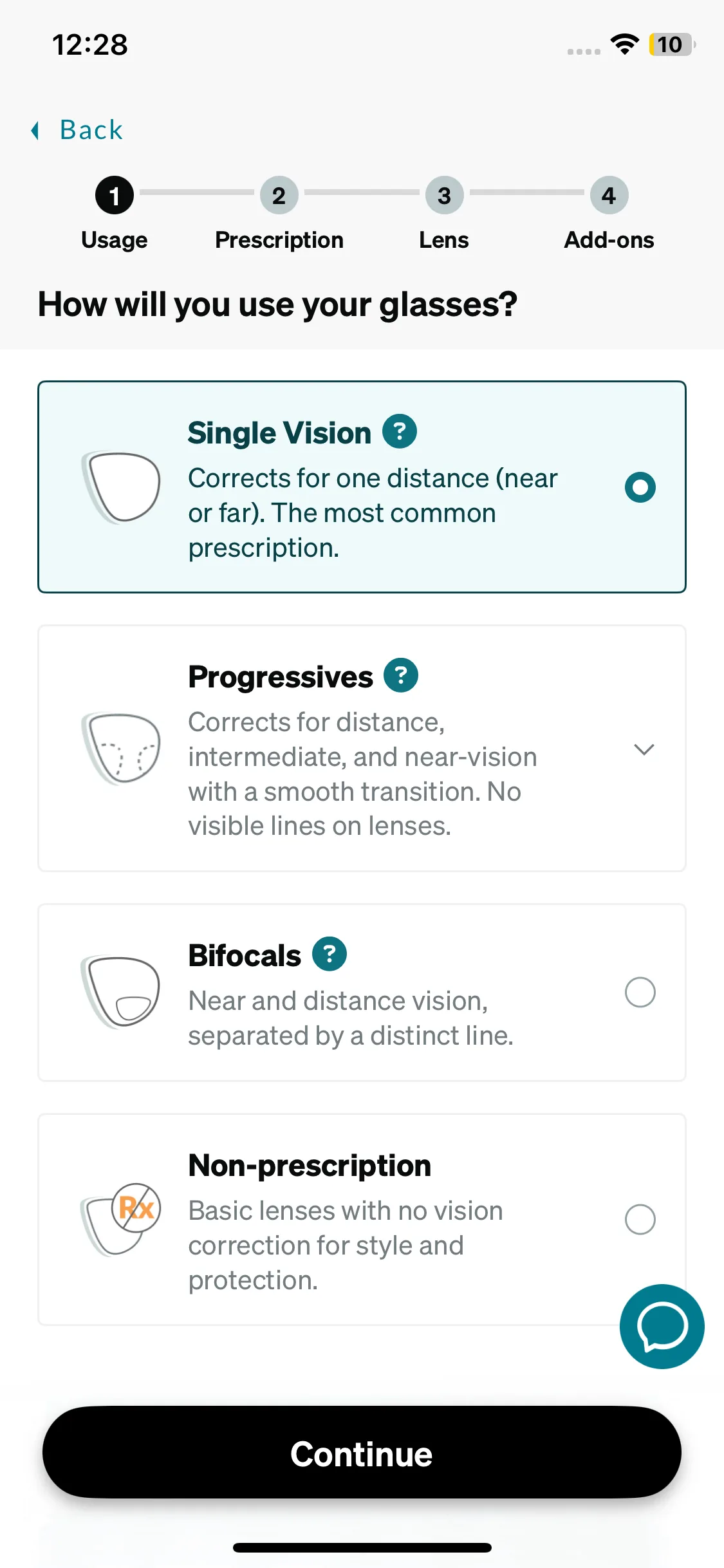Open the Single Vision help question mark
The width and height of the screenshot is (724, 1568).
400,431
